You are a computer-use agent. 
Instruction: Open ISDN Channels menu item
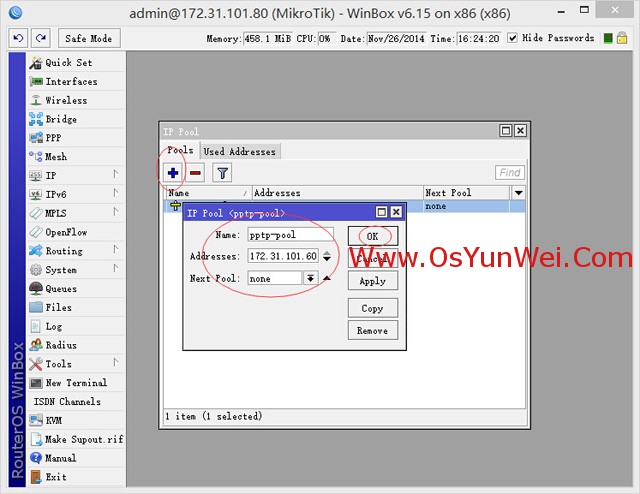tap(76, 401)
